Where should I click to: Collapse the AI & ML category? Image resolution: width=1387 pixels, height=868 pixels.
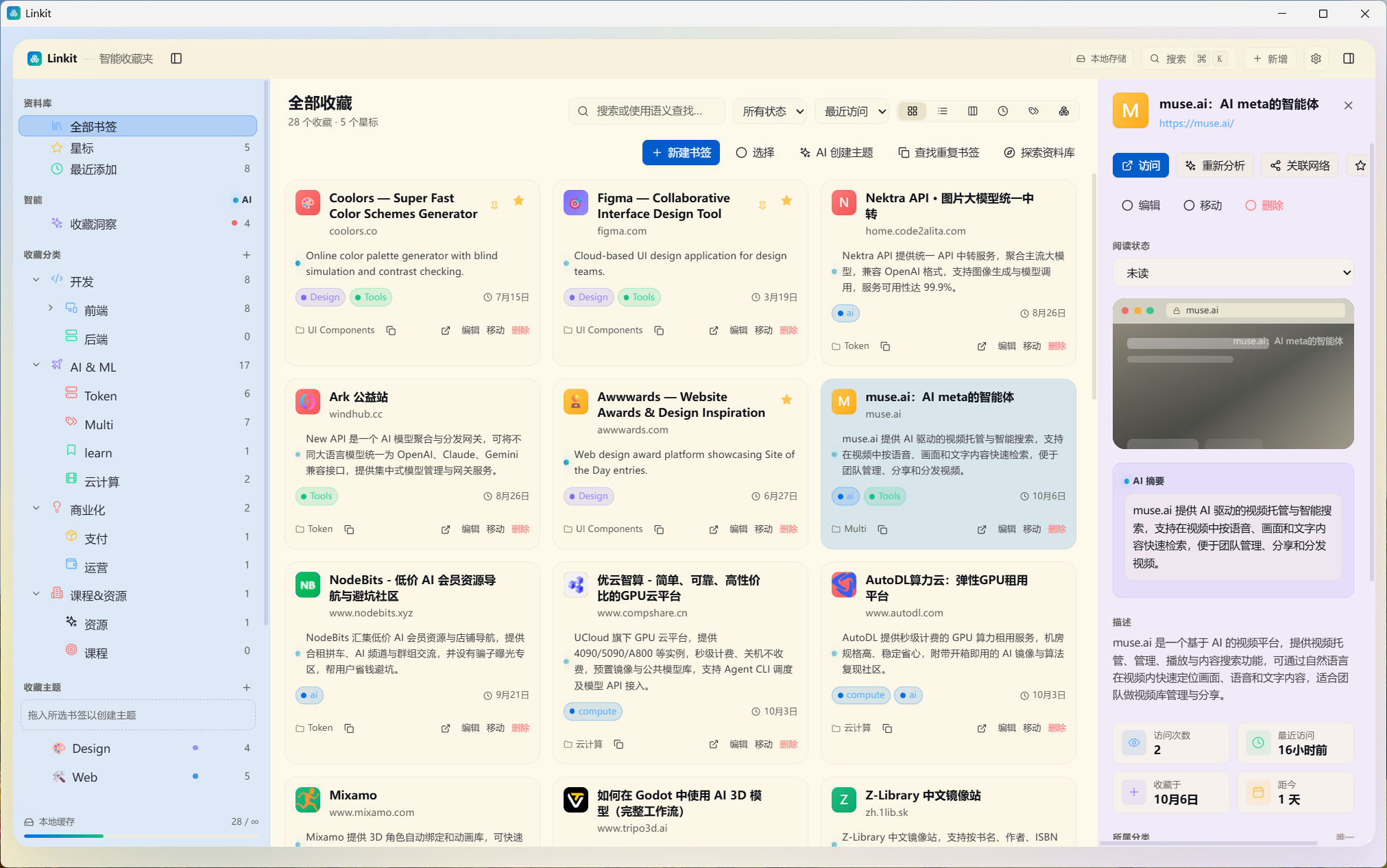click(36, 365)
